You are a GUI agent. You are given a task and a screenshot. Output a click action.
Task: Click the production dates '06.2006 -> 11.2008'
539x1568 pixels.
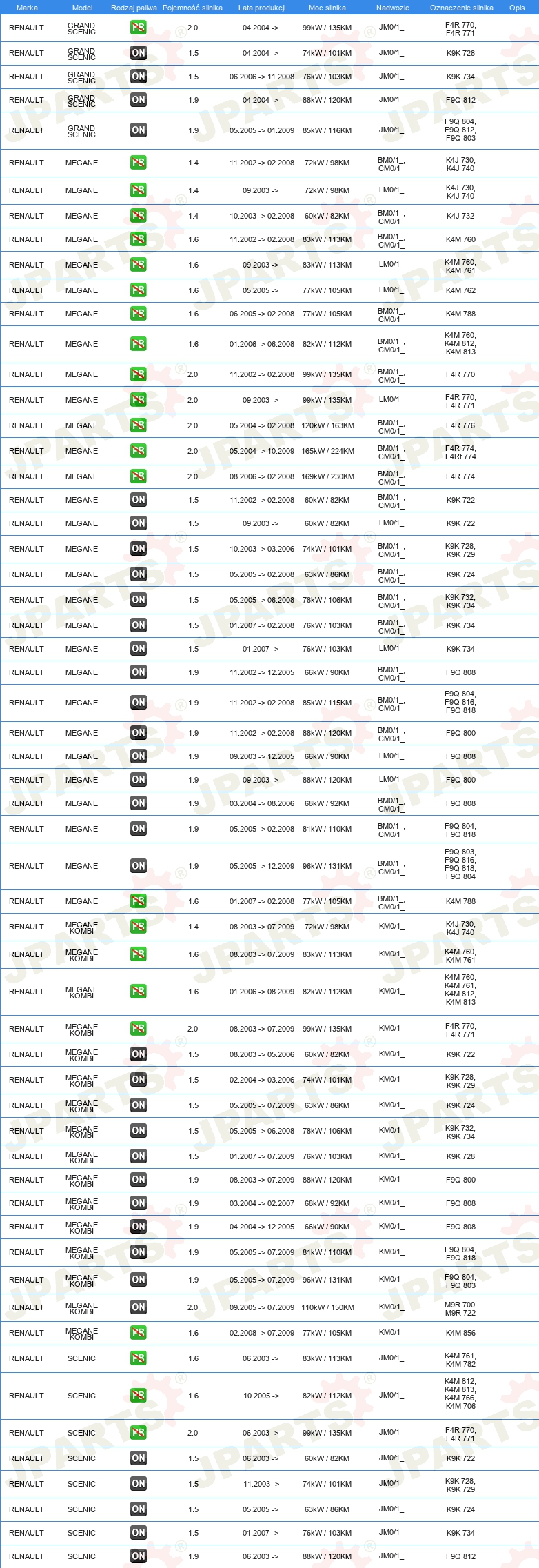262,77
